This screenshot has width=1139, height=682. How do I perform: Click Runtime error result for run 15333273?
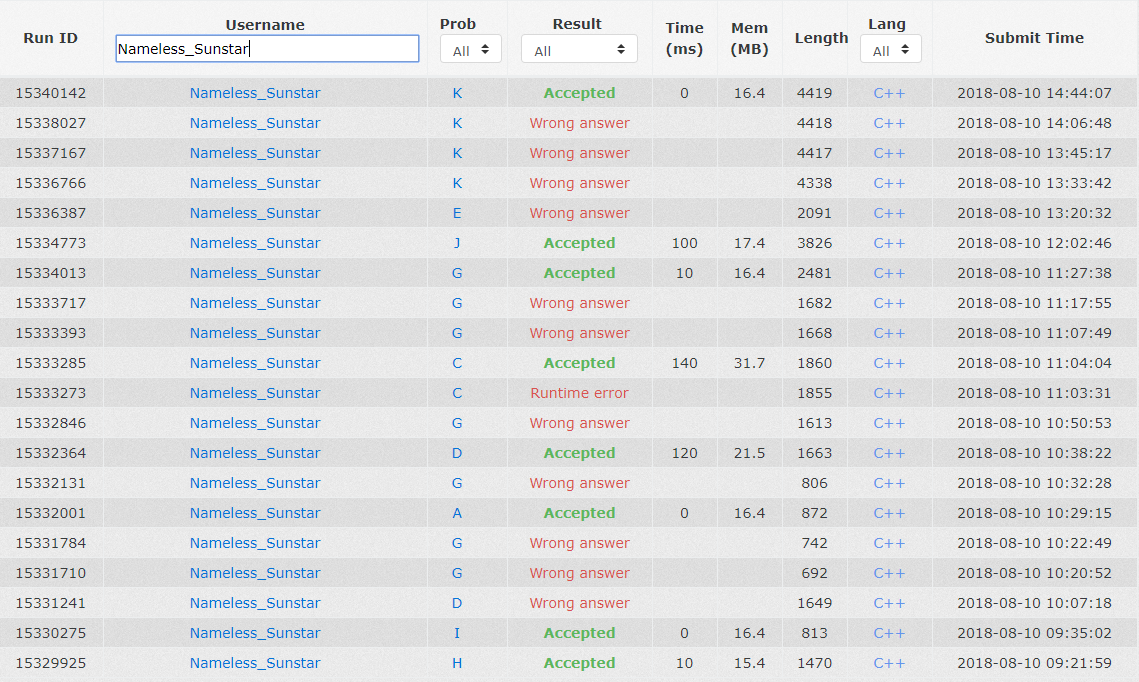pyautogui.click(x=579, y=393)
